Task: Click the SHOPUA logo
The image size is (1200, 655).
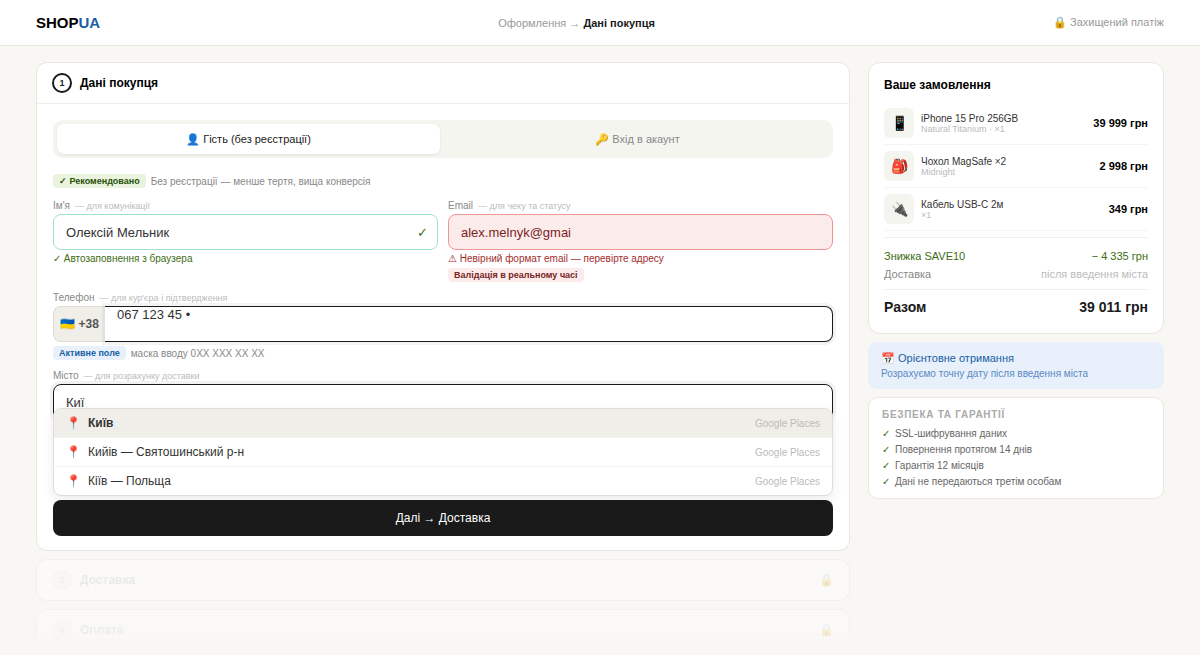Action: click(68, 23)
